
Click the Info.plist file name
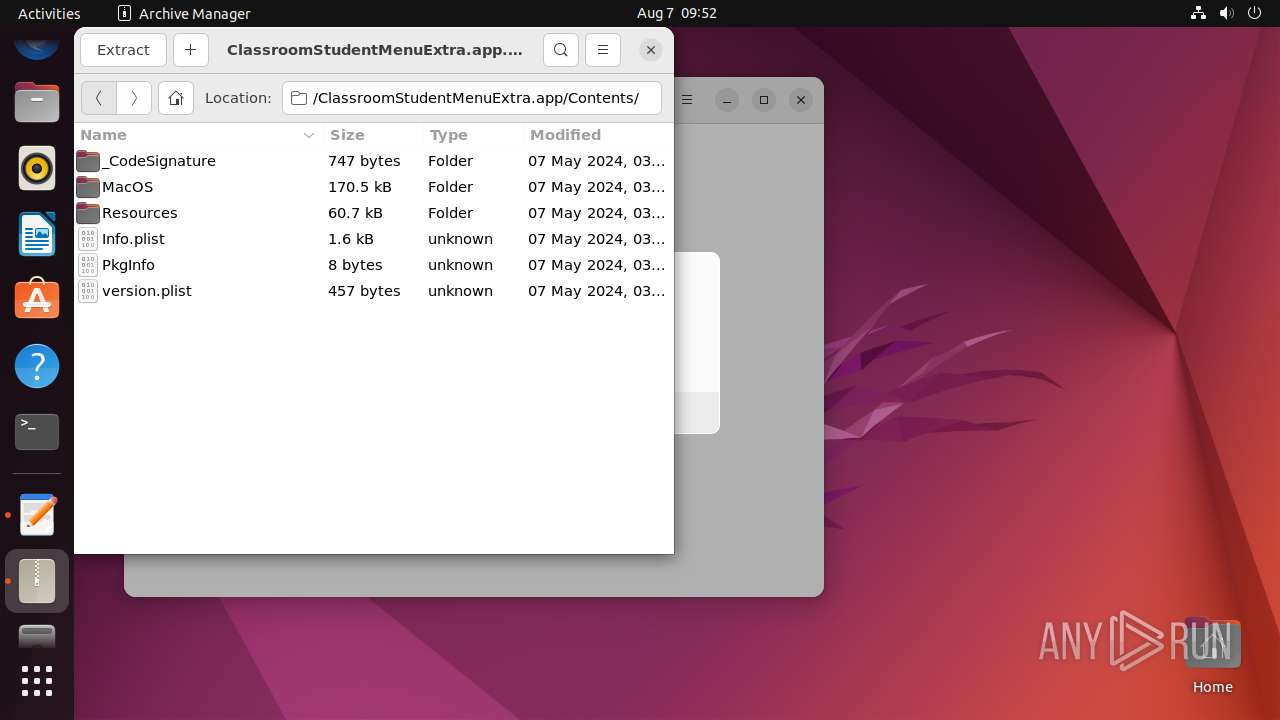[133, 239]
